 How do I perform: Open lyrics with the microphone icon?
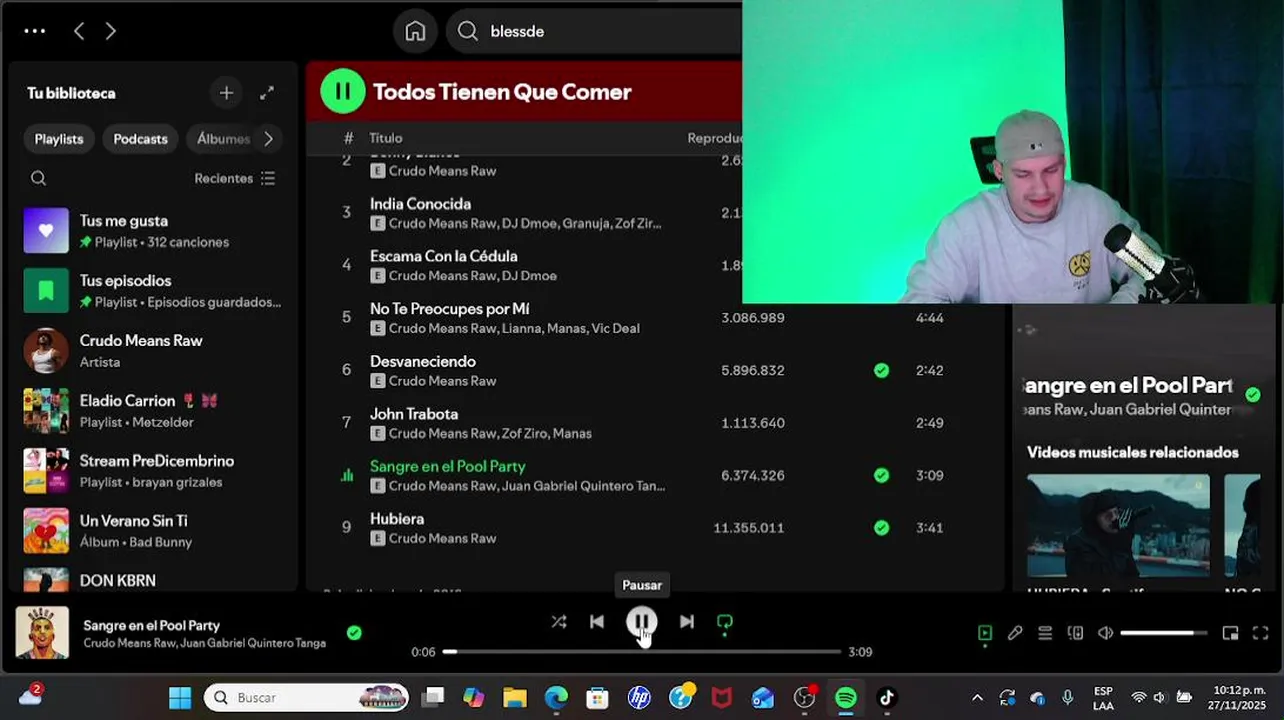[x=1015, y=633]
